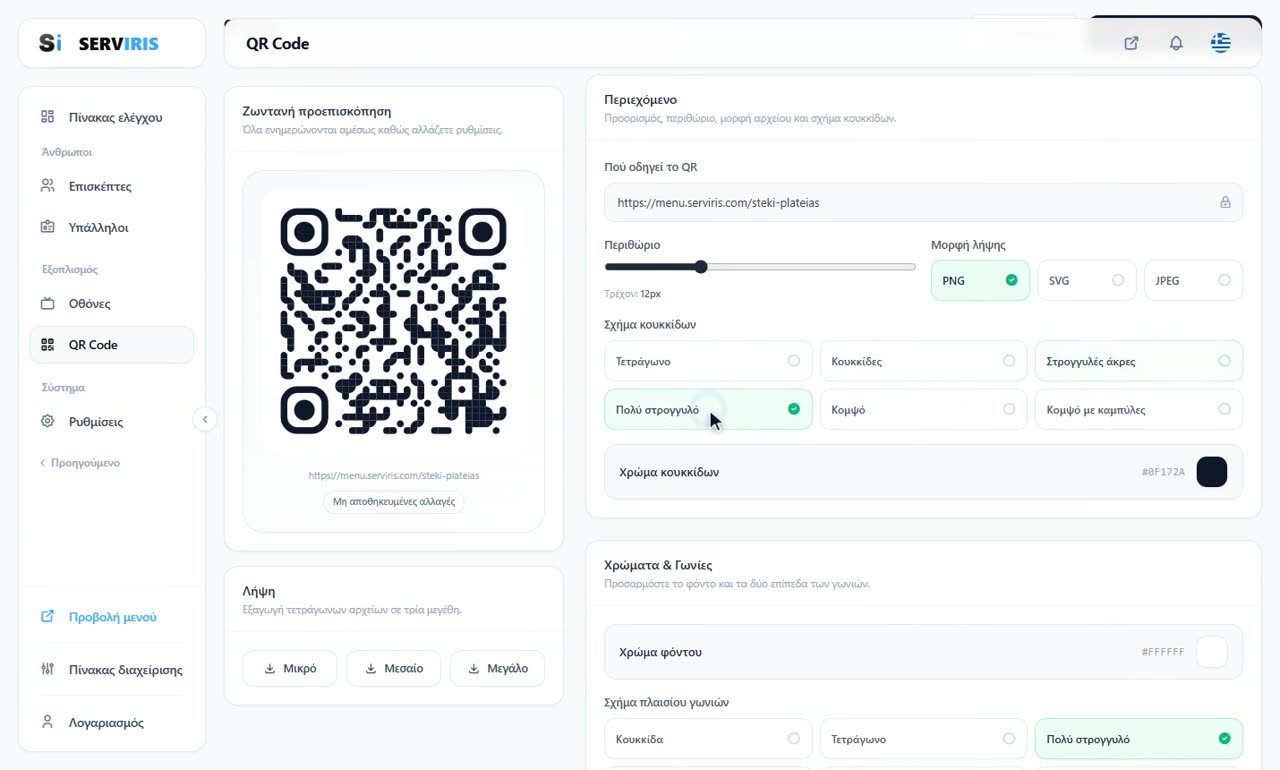Choose Πολύ στρογγυλό dot shape
The height and width of the screenshot is (770, 1280).
708,409
